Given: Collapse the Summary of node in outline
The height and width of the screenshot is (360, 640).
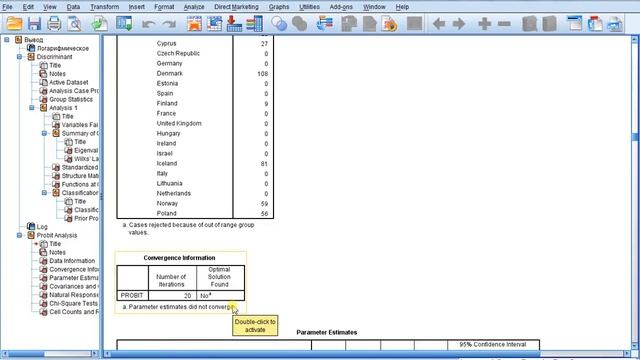Looking at the screenshot, I should pyautogui.click(x=44, y=133).
